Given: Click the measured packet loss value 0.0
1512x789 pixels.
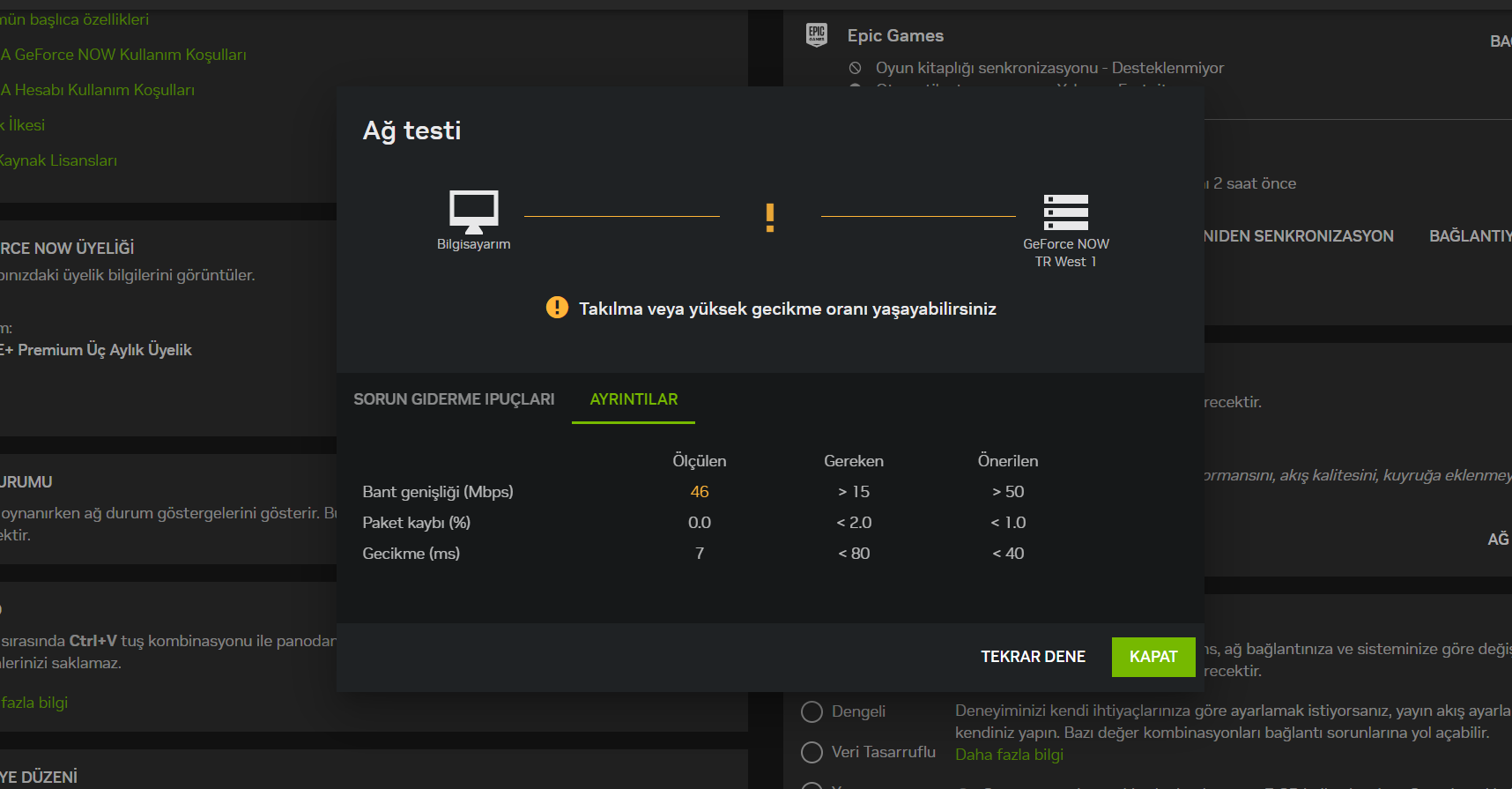Looking at the screenshot, I should tap(700, 523).
